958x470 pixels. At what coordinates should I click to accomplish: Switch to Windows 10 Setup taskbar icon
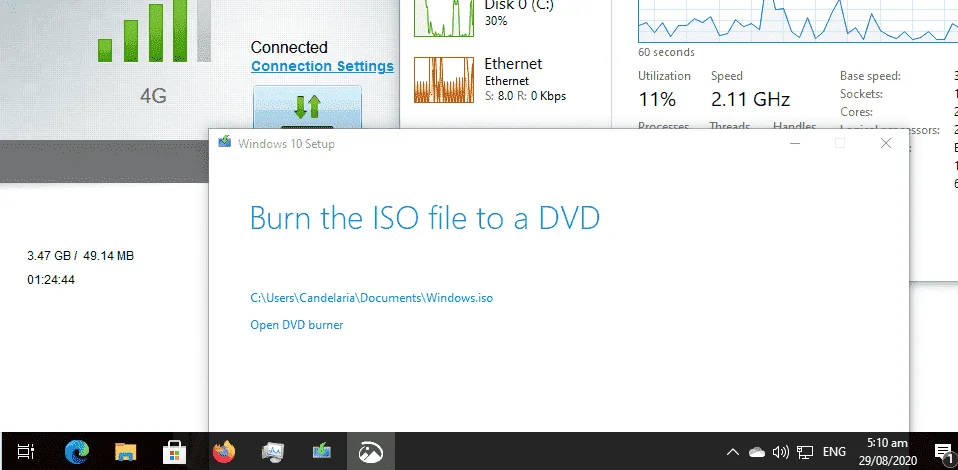321,452
